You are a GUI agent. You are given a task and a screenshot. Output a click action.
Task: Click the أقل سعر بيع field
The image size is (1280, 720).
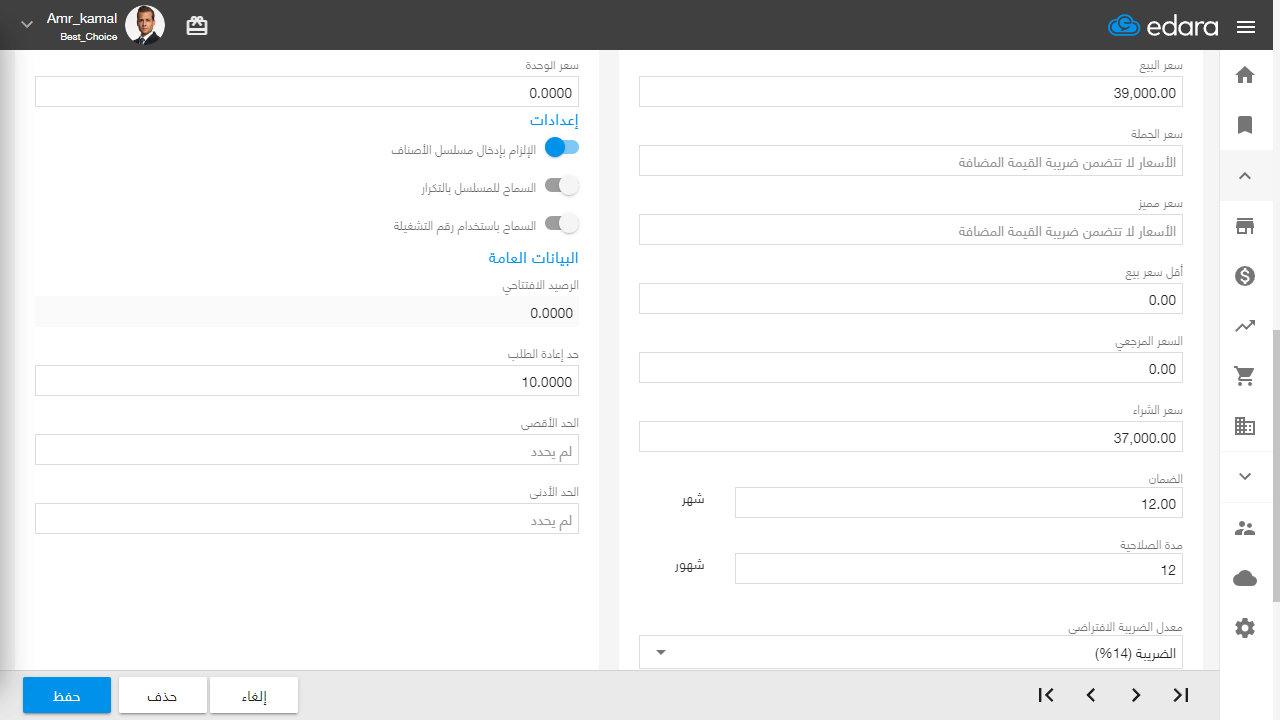pos(911,299)
